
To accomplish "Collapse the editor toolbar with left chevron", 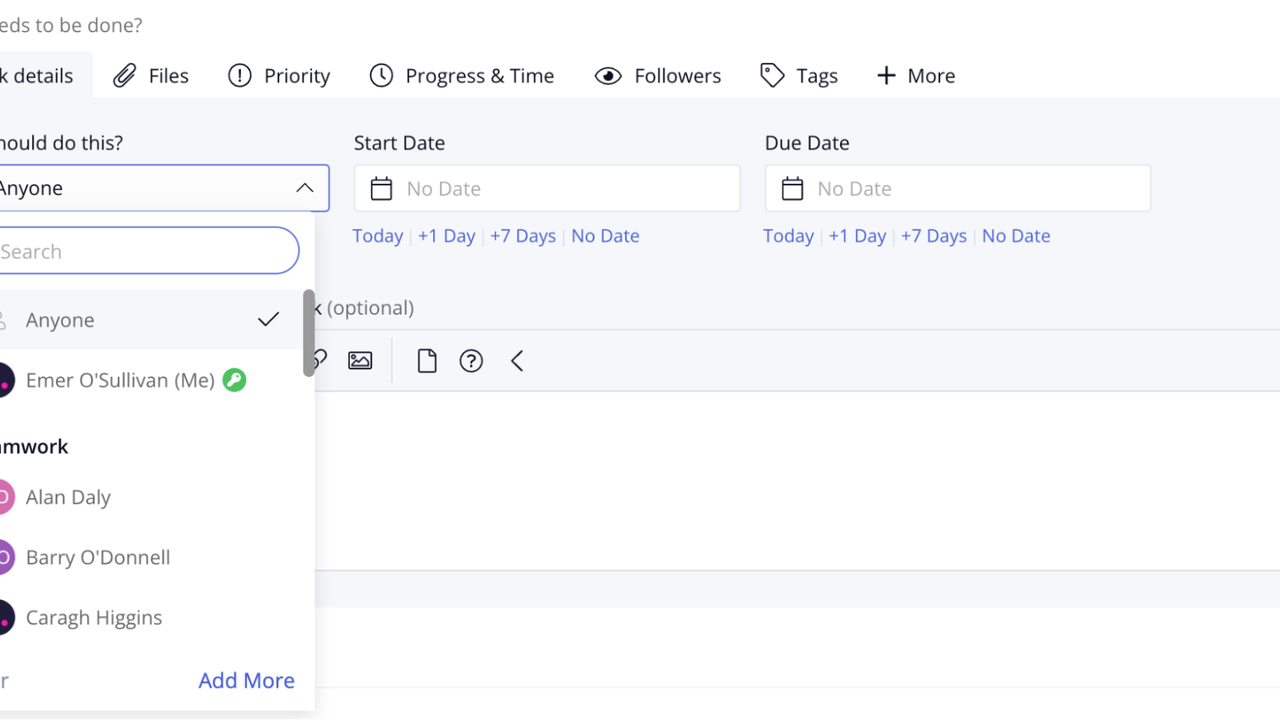I will 517,361.
